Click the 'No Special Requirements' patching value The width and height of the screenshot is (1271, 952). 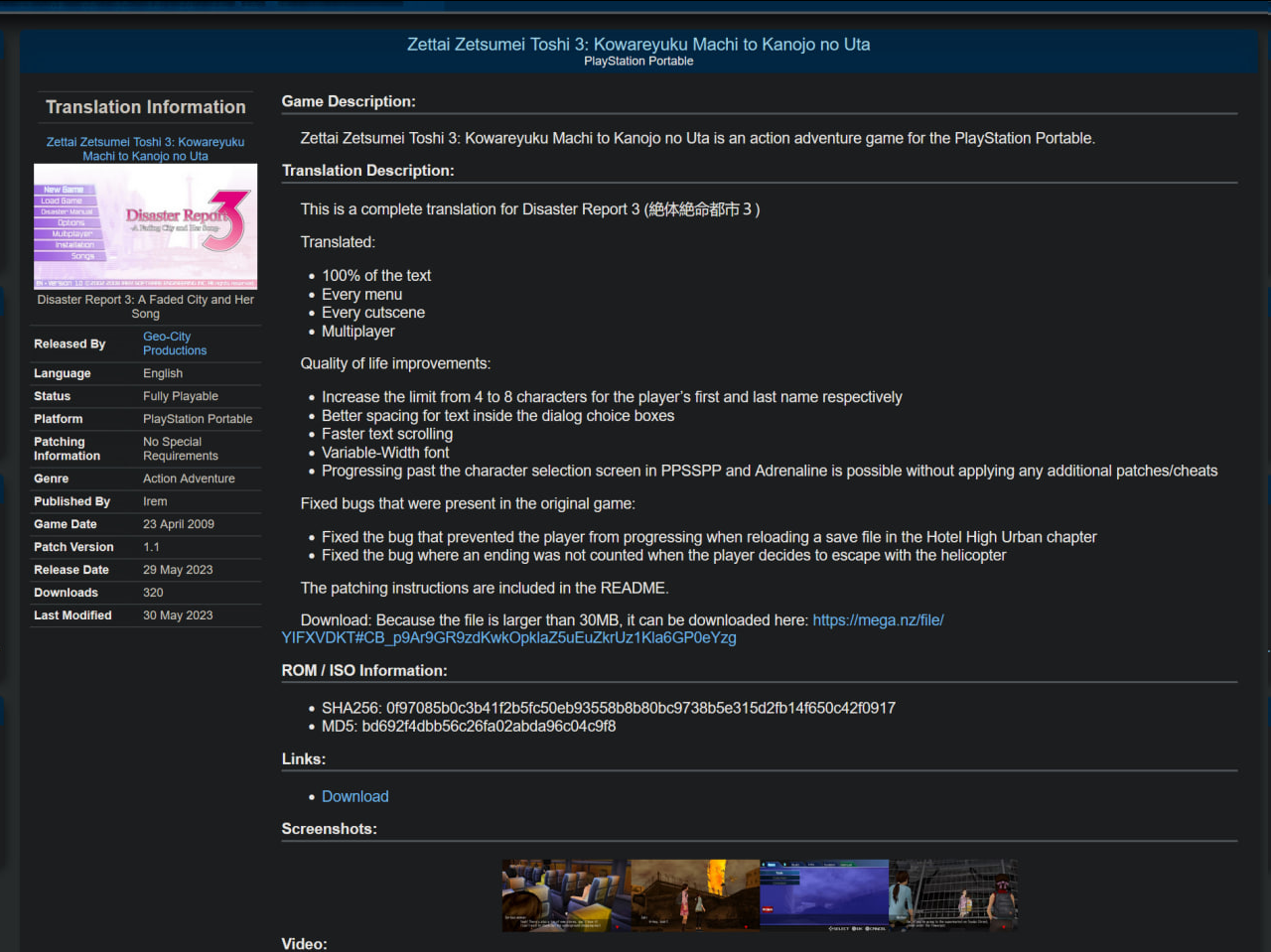(x=181, y=449)
